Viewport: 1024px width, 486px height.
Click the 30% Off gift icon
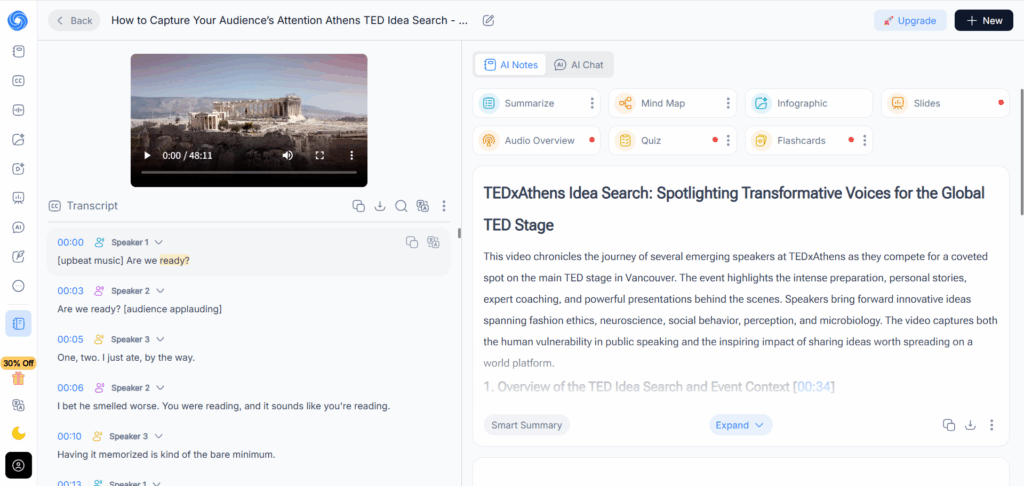[x=18, y=378]
